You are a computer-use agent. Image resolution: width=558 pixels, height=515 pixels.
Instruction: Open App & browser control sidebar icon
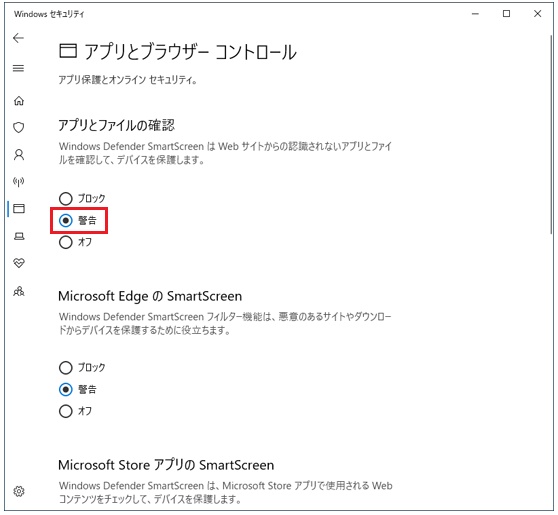tap(19, 209)
